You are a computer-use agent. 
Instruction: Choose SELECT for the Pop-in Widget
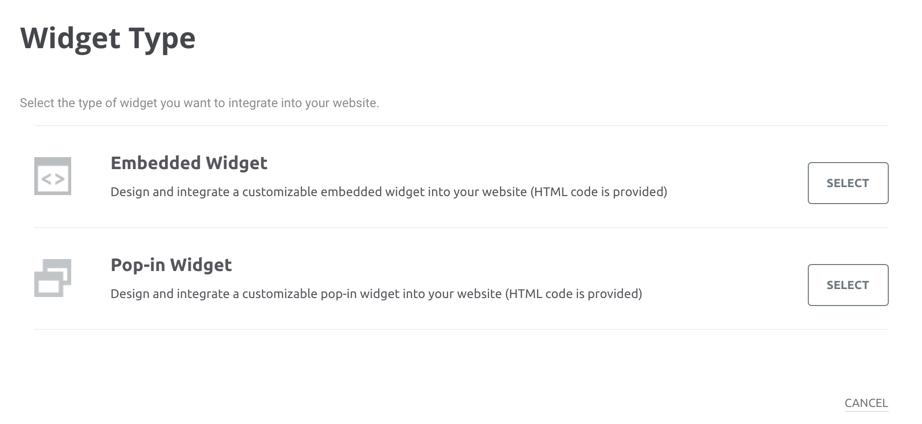pos(848,285)
